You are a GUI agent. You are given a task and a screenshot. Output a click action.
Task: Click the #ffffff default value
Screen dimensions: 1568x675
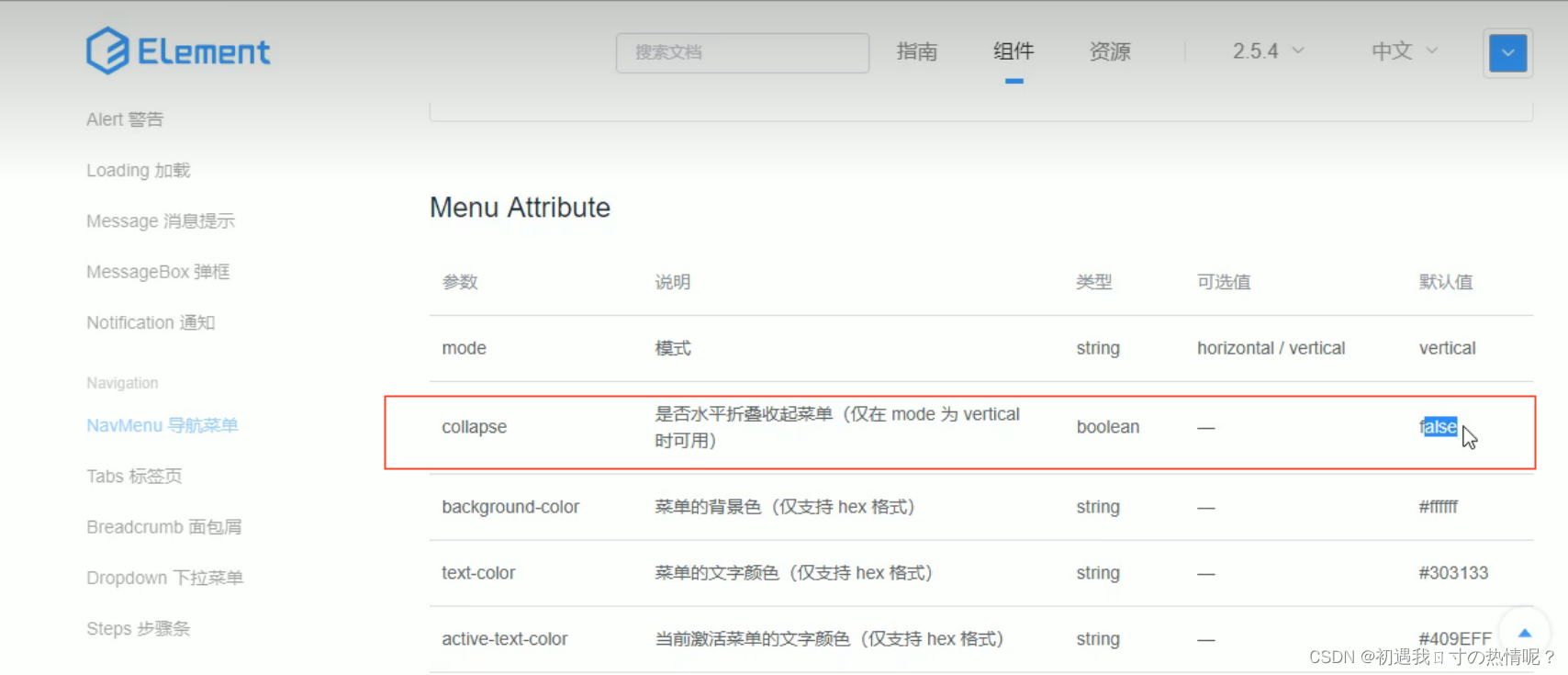click(x=1439, y=507)
